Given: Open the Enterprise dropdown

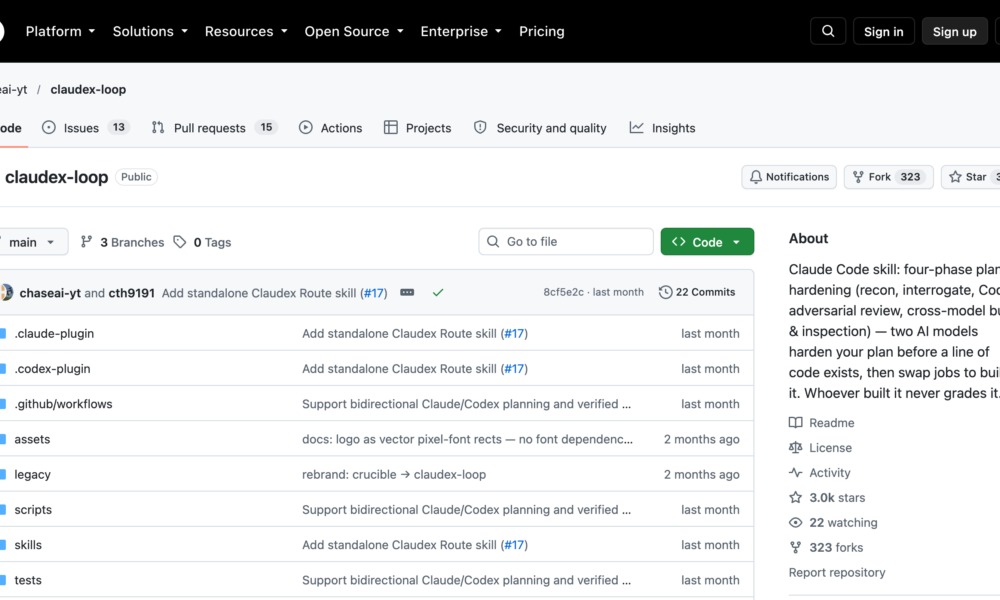Looking at the screenshot, I should coord(460,31).
